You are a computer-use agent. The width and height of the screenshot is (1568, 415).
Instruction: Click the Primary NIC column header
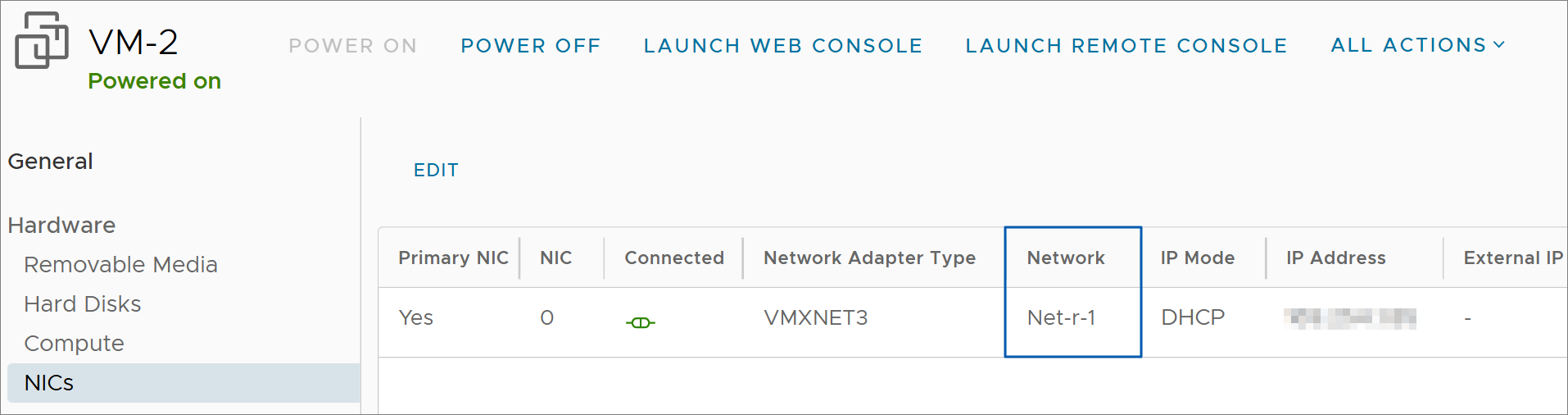[x=453, y=258]
